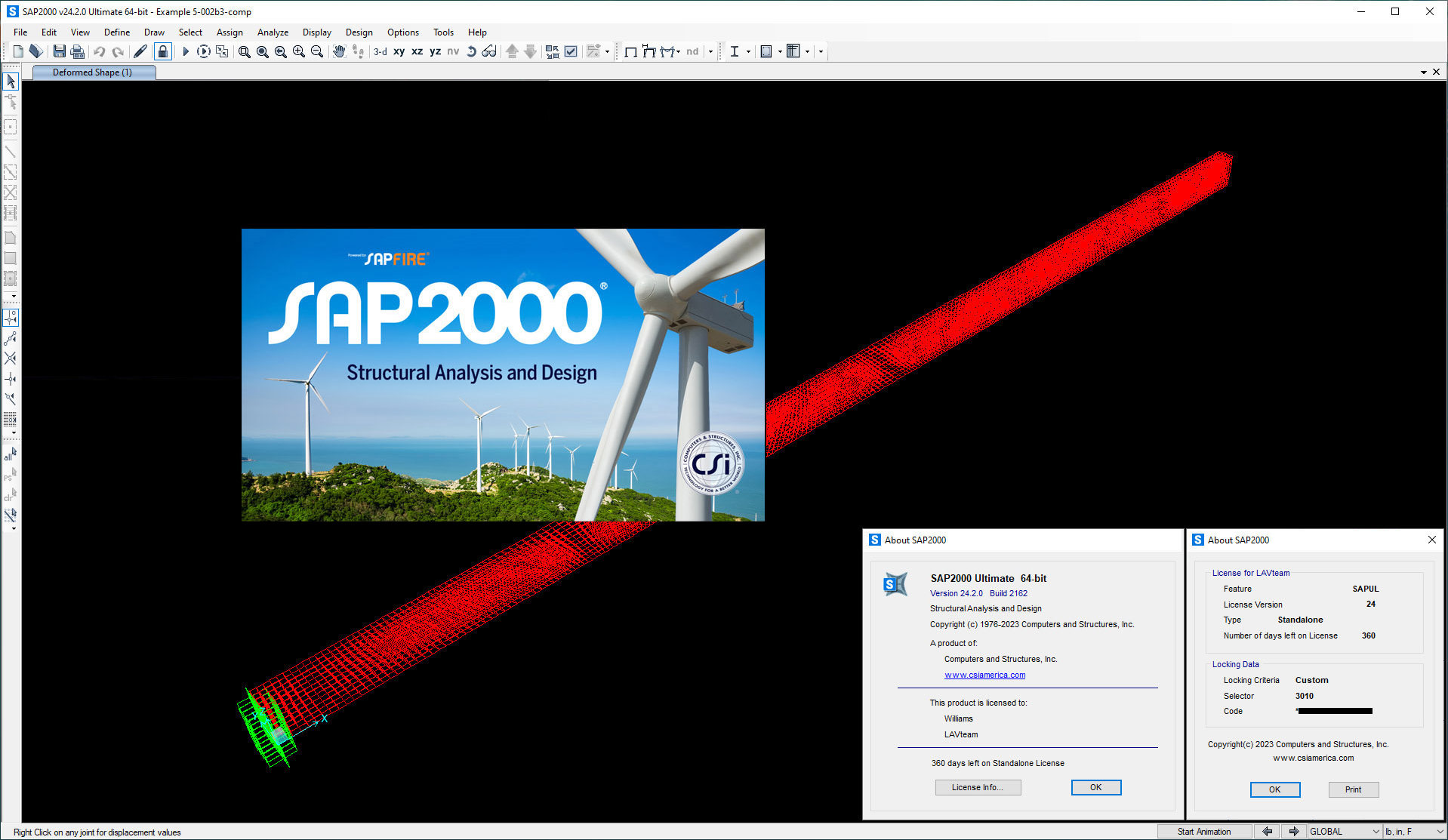Click the Draw Rectangular Area icon
1448x840 pixels.
[x=11, y=258]
